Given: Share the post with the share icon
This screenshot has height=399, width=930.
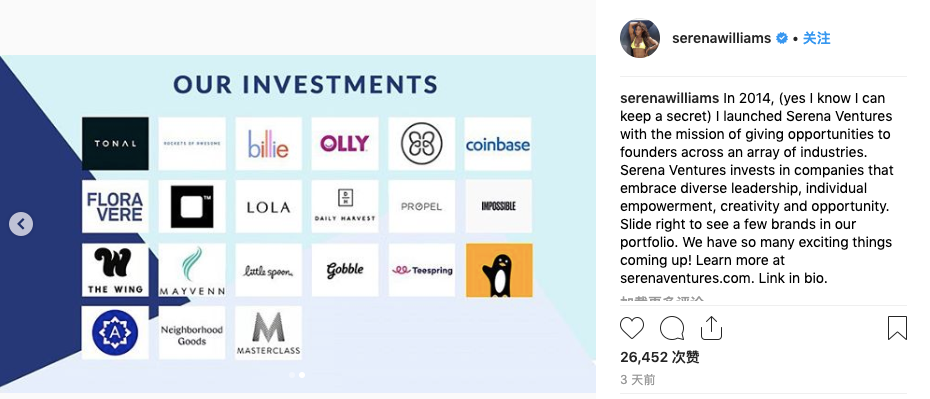Looking at the screenshot, I should pos(711,328).
